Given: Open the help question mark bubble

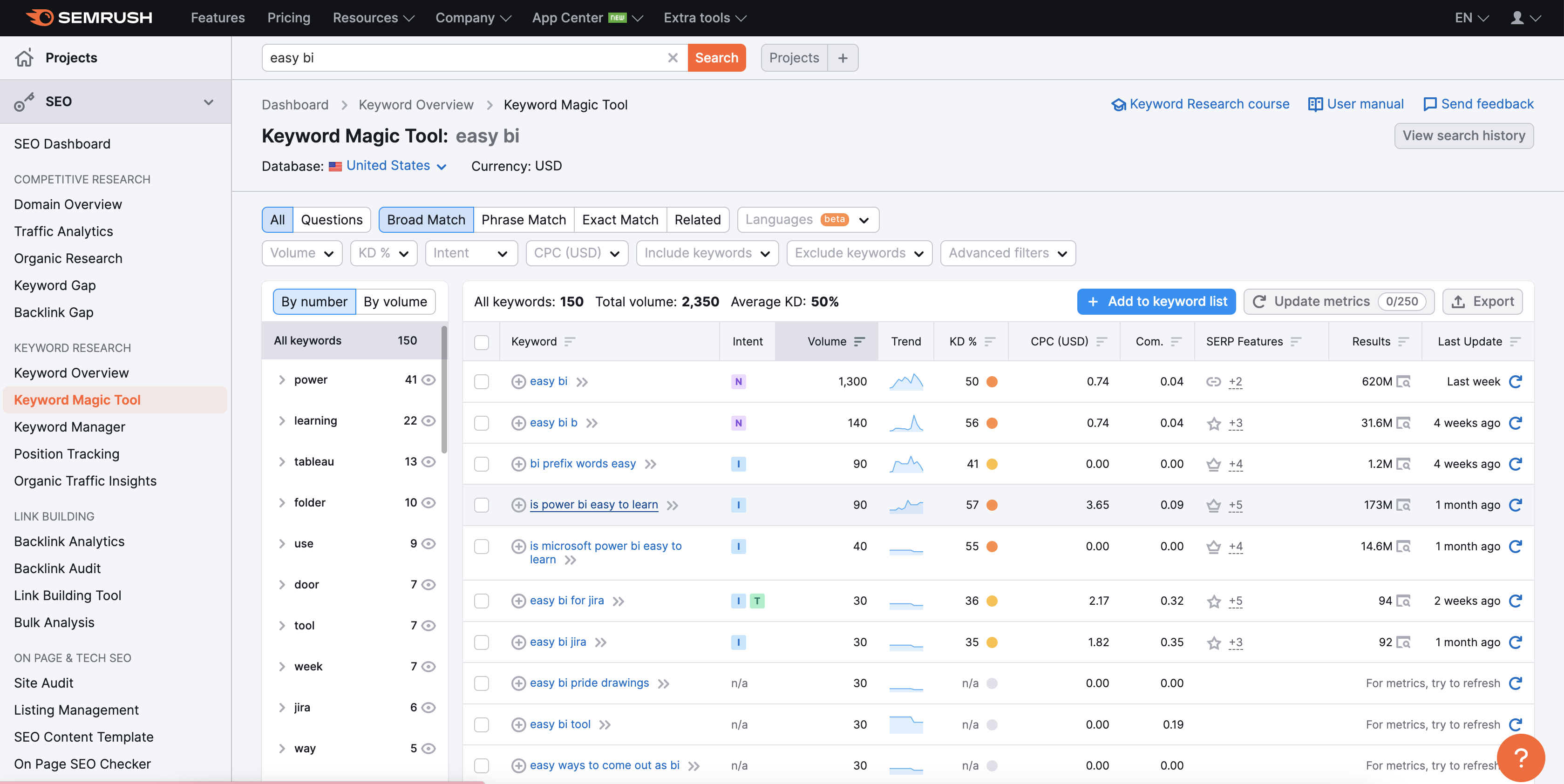Looking at the screenshot, I should pos(1521,757).
